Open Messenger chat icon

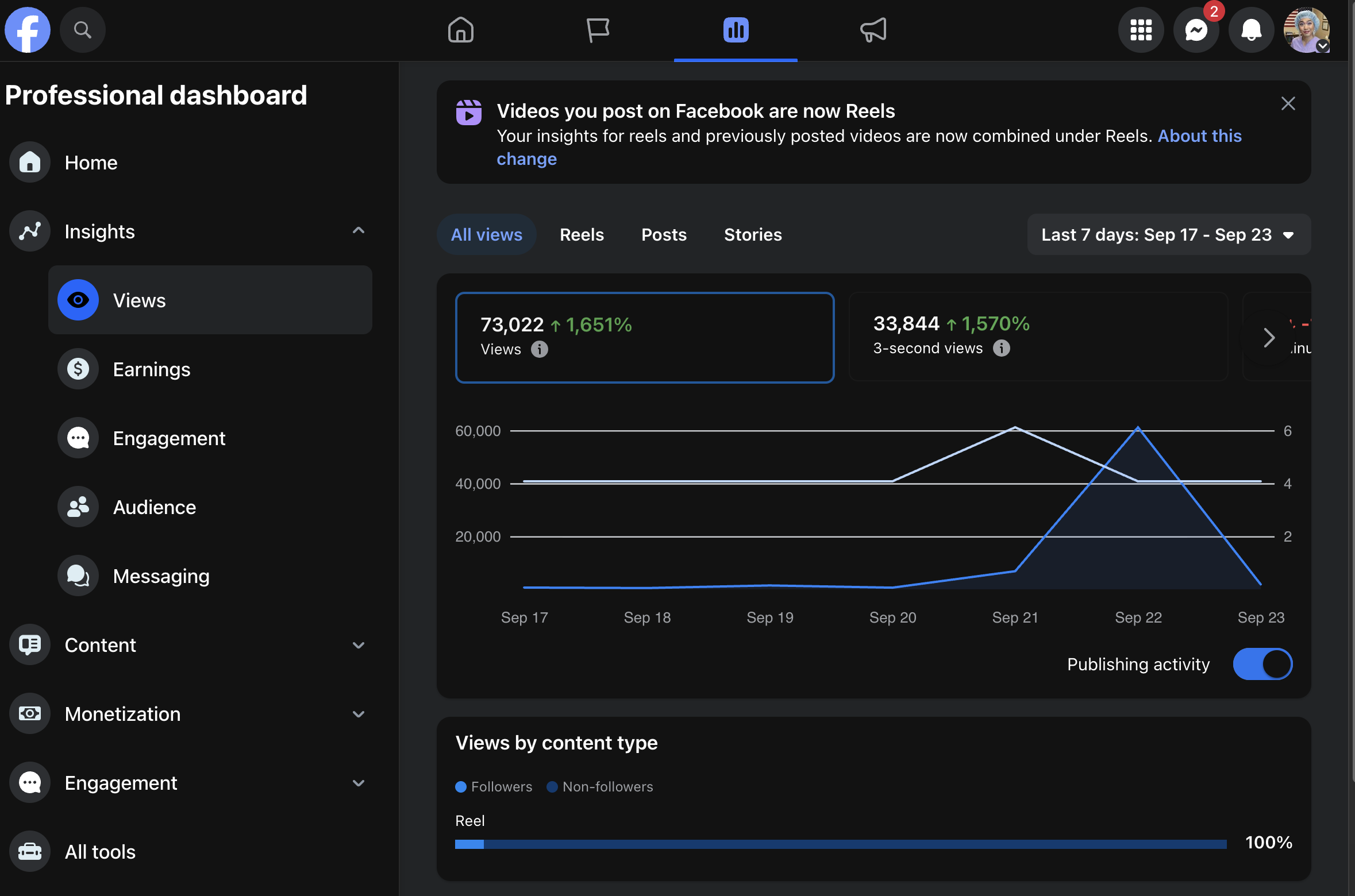(x=1196, y=30)
